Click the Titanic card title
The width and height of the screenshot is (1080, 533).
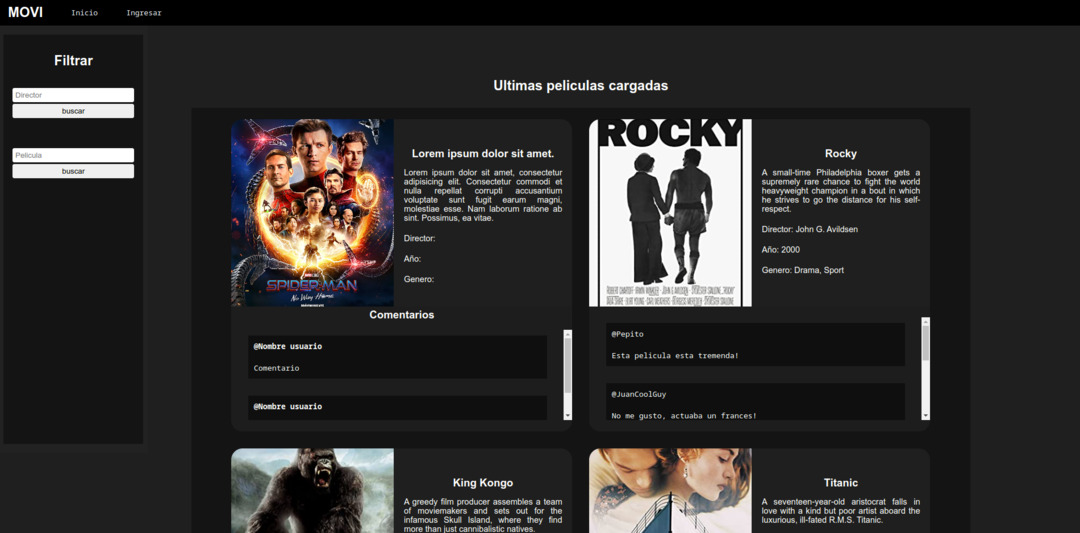click(x=841, y=483)
